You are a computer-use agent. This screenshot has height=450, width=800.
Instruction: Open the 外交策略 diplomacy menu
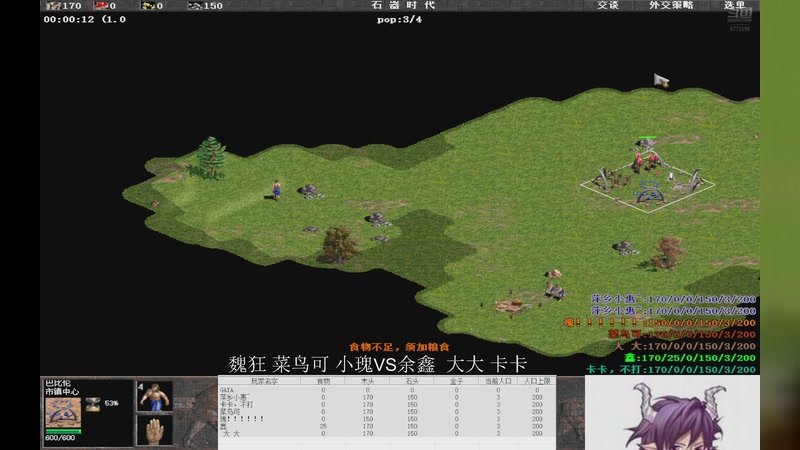click(x=671, y=5)
